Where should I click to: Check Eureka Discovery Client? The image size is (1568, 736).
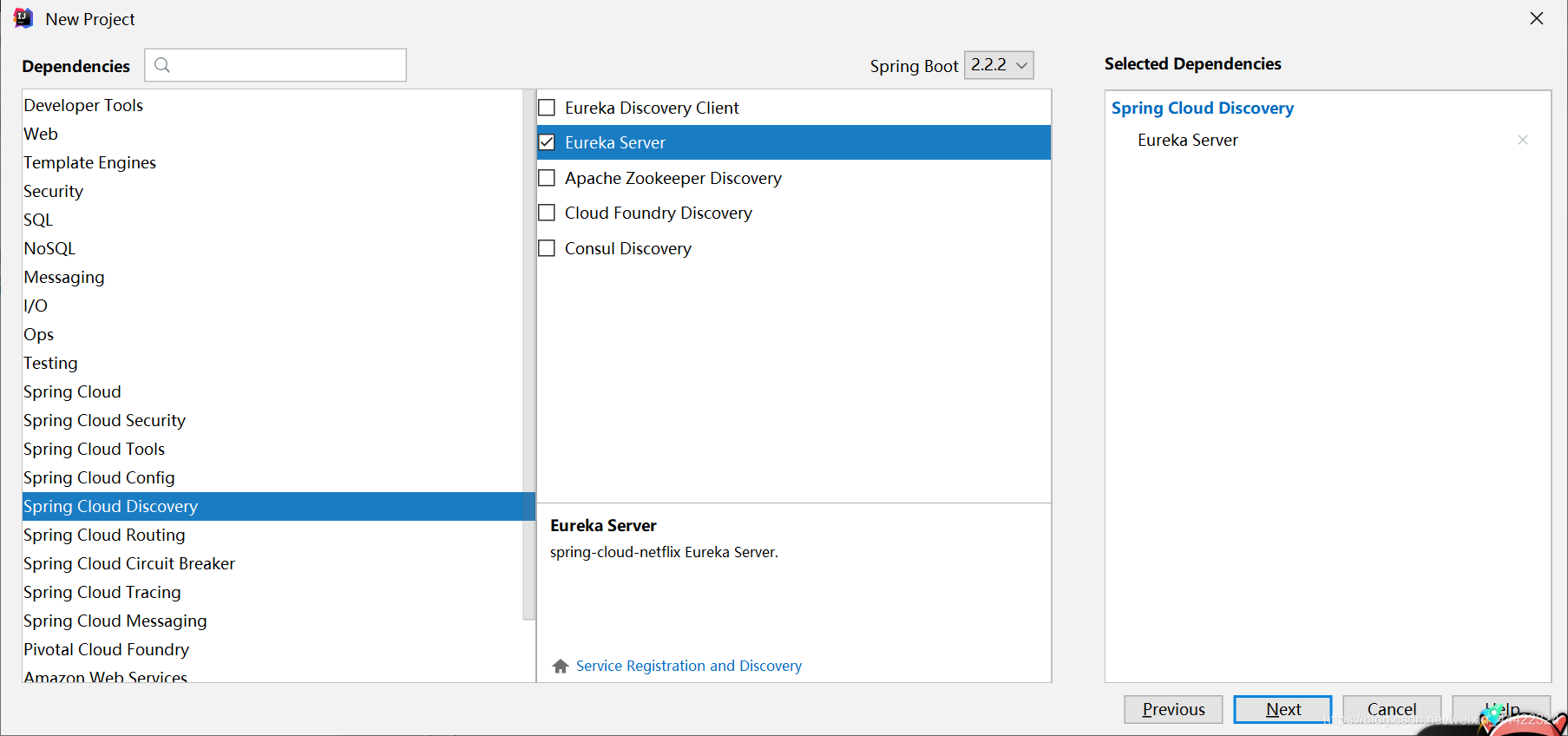pyautogui.click(x=547, y=108)
